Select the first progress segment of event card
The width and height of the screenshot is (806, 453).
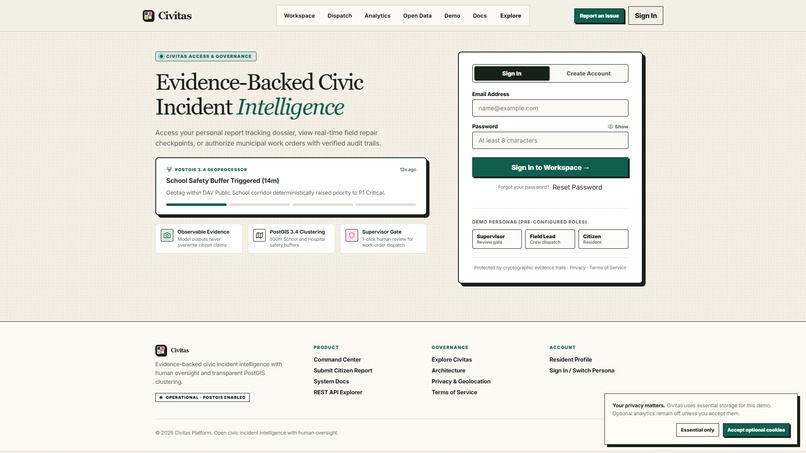coord(196,205)
